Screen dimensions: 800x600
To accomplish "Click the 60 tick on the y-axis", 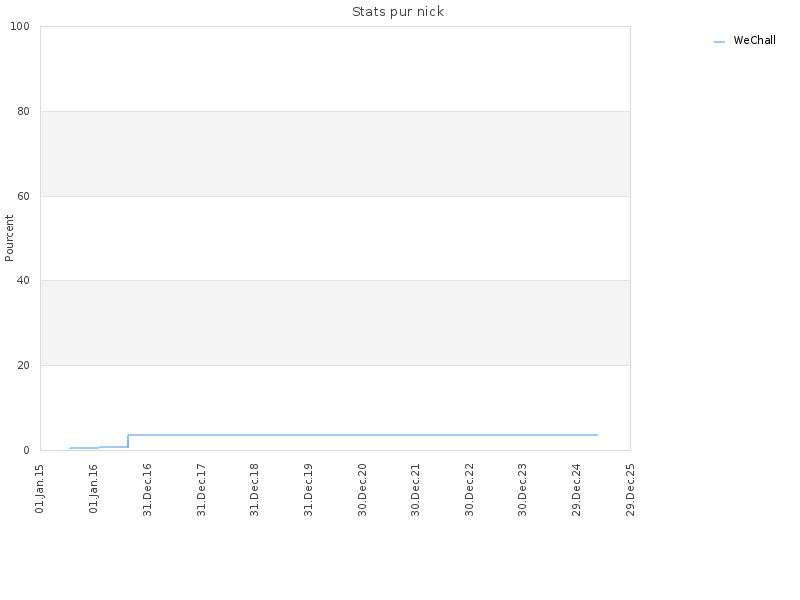I will 23,196.
